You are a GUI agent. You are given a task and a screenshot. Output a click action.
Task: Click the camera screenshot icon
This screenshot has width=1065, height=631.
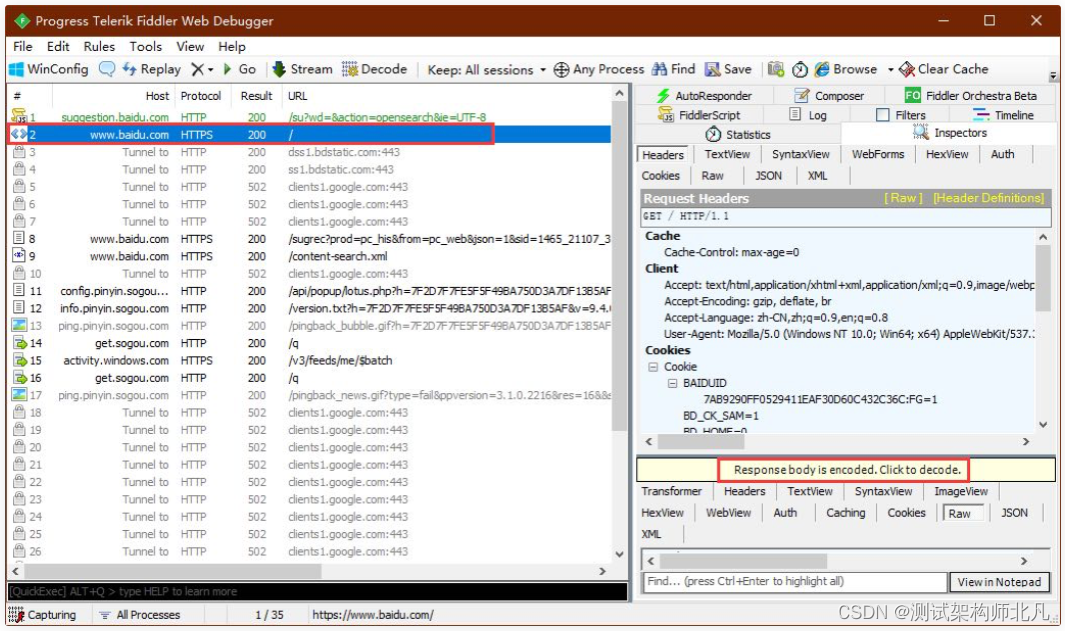click(x=776, y=69)
